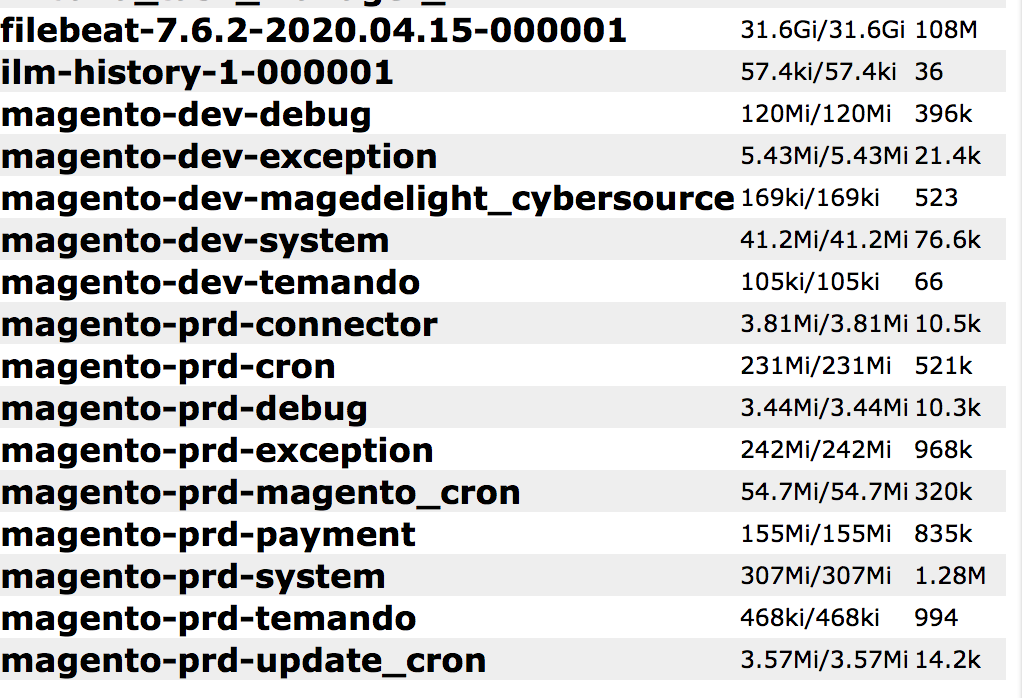The height and width of the screenshot is (698, 1022).
Task: Select the ilm-history-1-000001 index
Action: point(197,73)
